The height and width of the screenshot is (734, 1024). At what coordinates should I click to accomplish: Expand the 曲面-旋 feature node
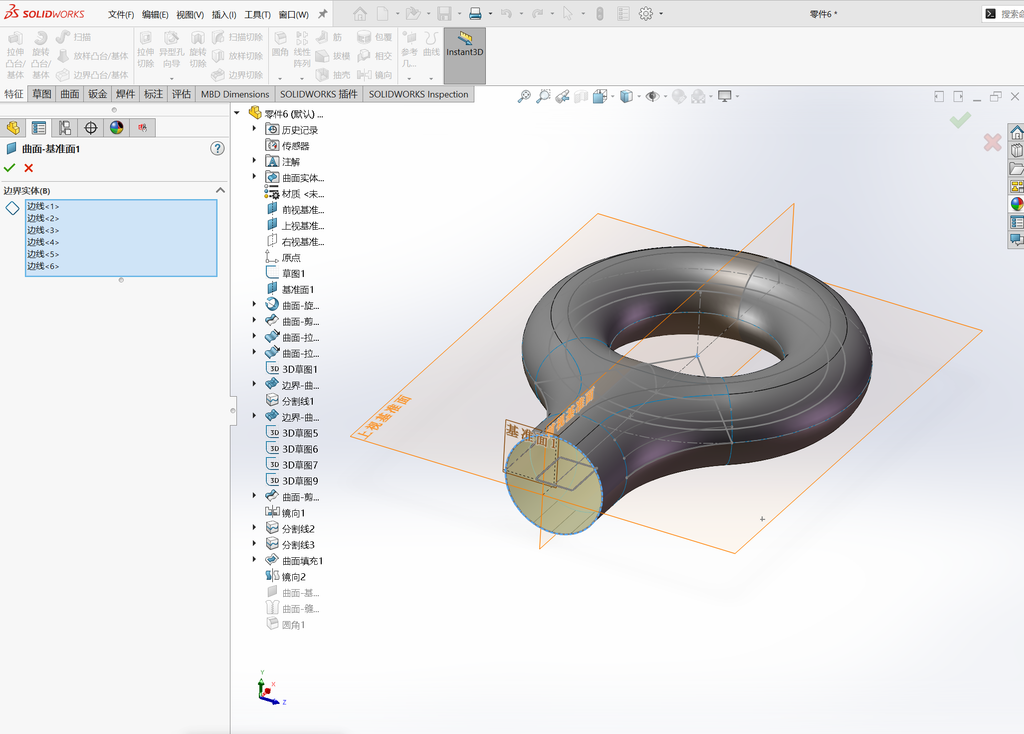click(254, 304)
